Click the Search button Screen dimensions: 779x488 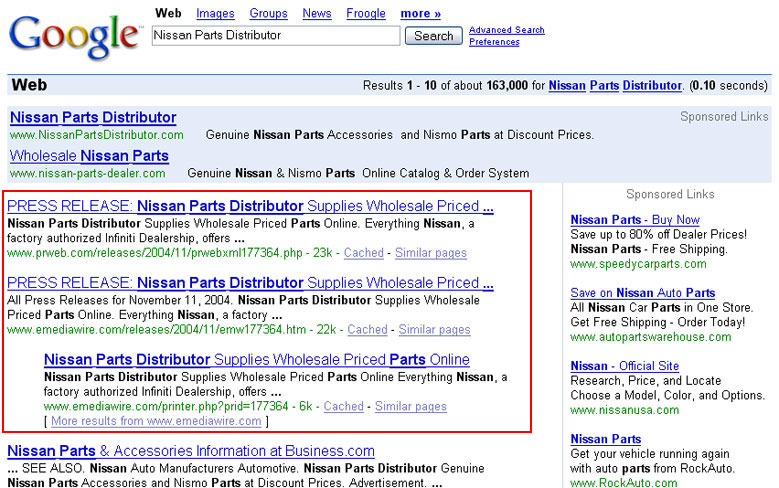(433, 36)
